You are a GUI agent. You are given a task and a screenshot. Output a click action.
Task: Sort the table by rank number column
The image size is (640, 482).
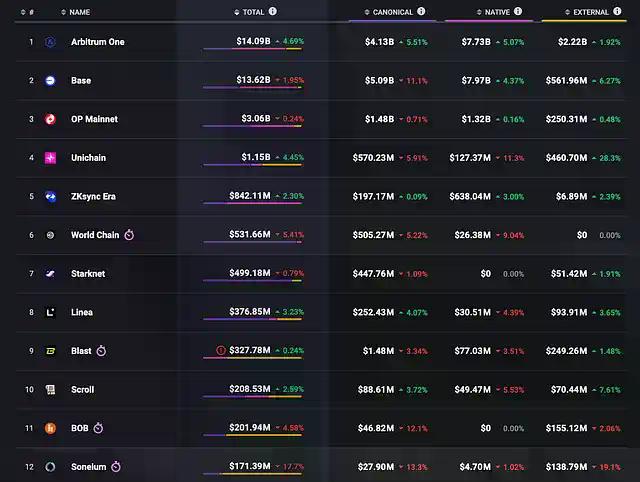tap(27, 12)
